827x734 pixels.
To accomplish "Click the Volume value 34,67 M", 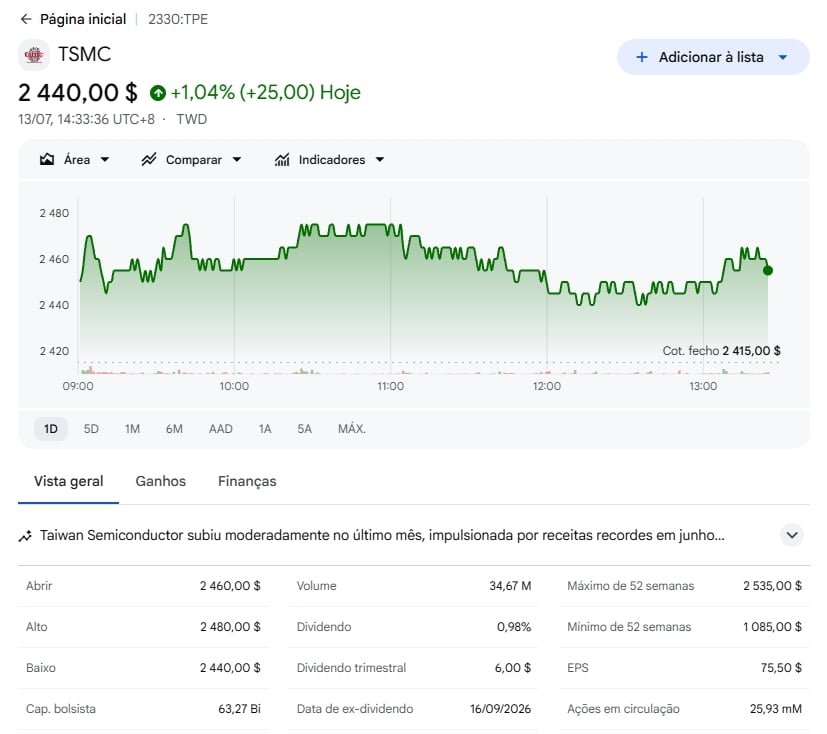I will coord(510,586).
